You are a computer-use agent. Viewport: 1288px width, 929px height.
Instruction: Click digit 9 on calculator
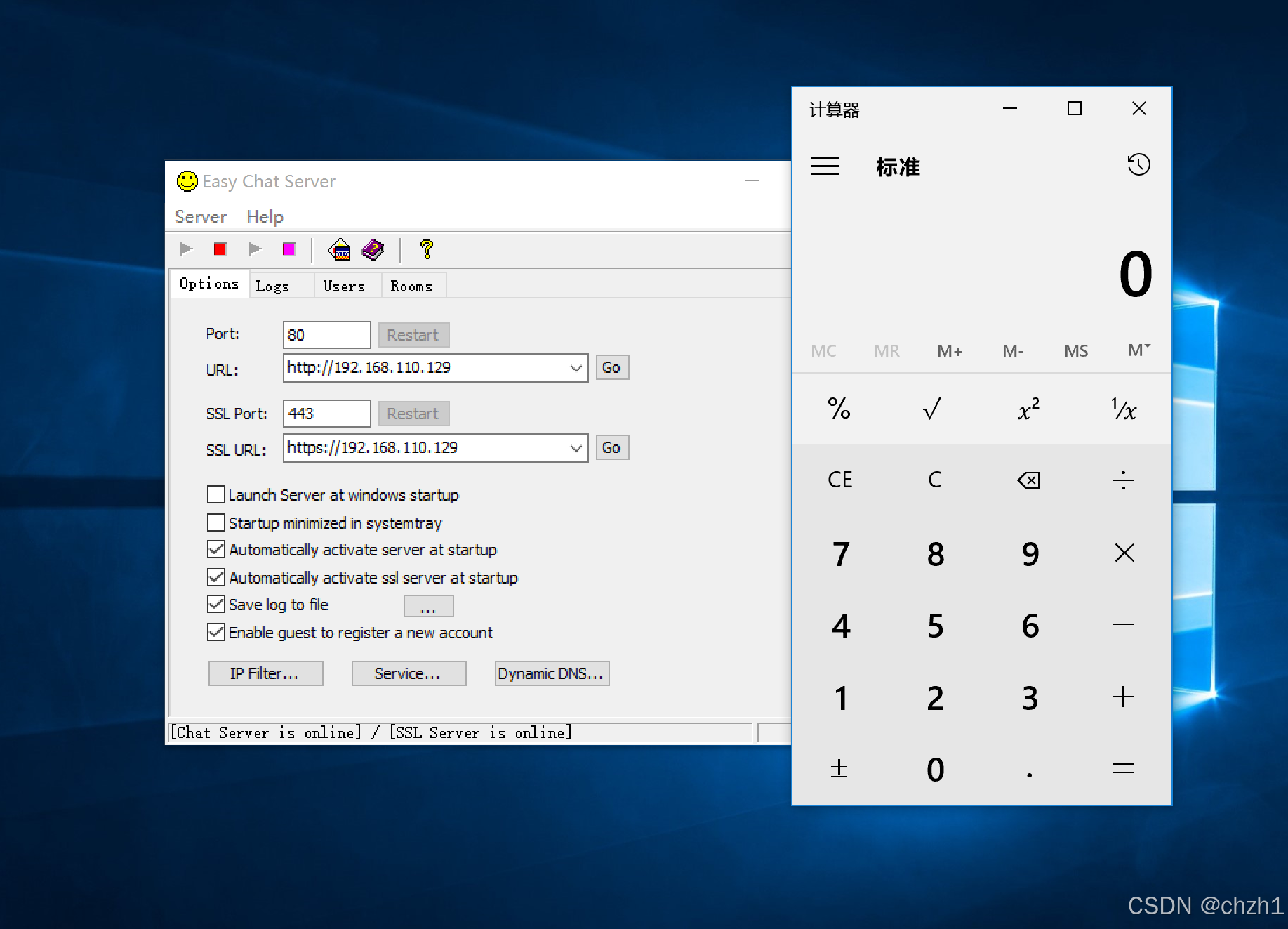[x=1030, y=553]
